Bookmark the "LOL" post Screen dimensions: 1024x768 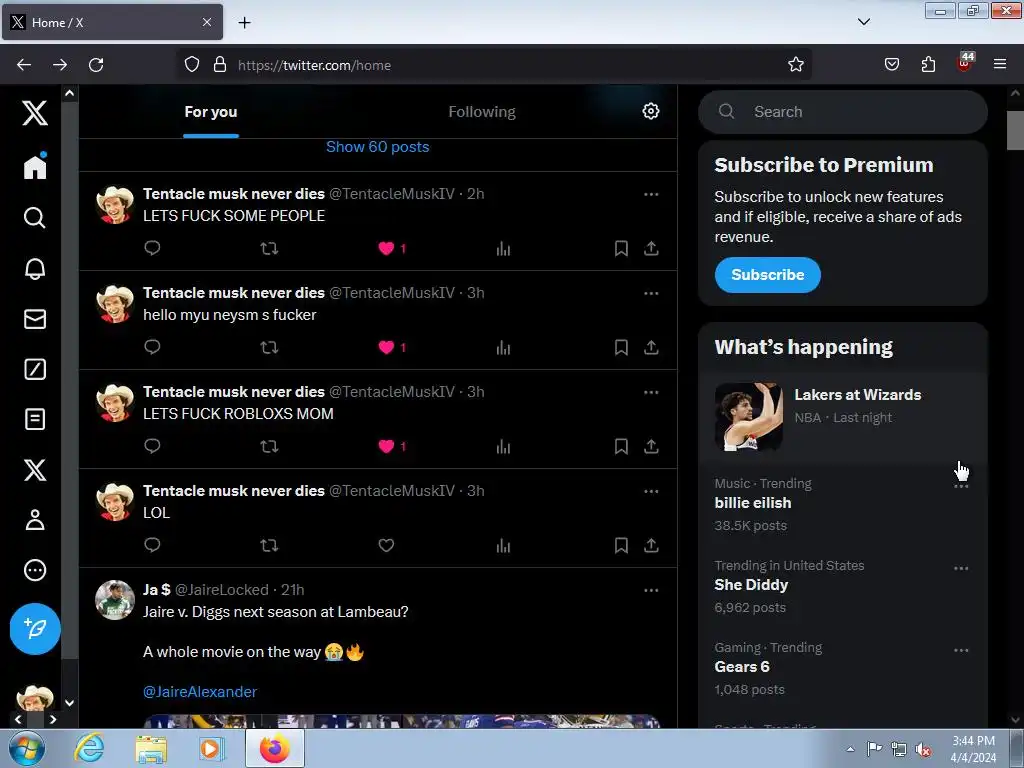(621, 545)
